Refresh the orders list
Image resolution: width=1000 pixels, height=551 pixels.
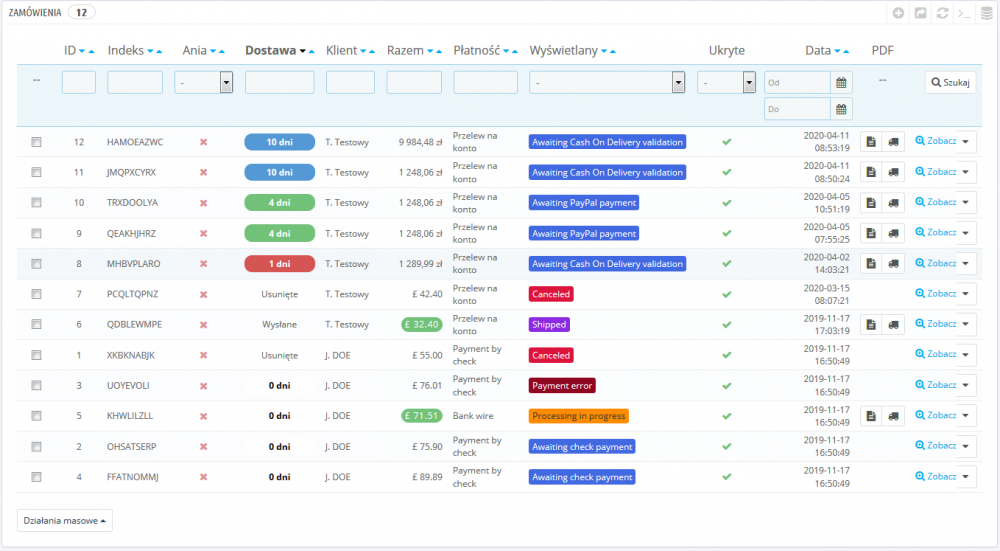(x=942, y=13)
